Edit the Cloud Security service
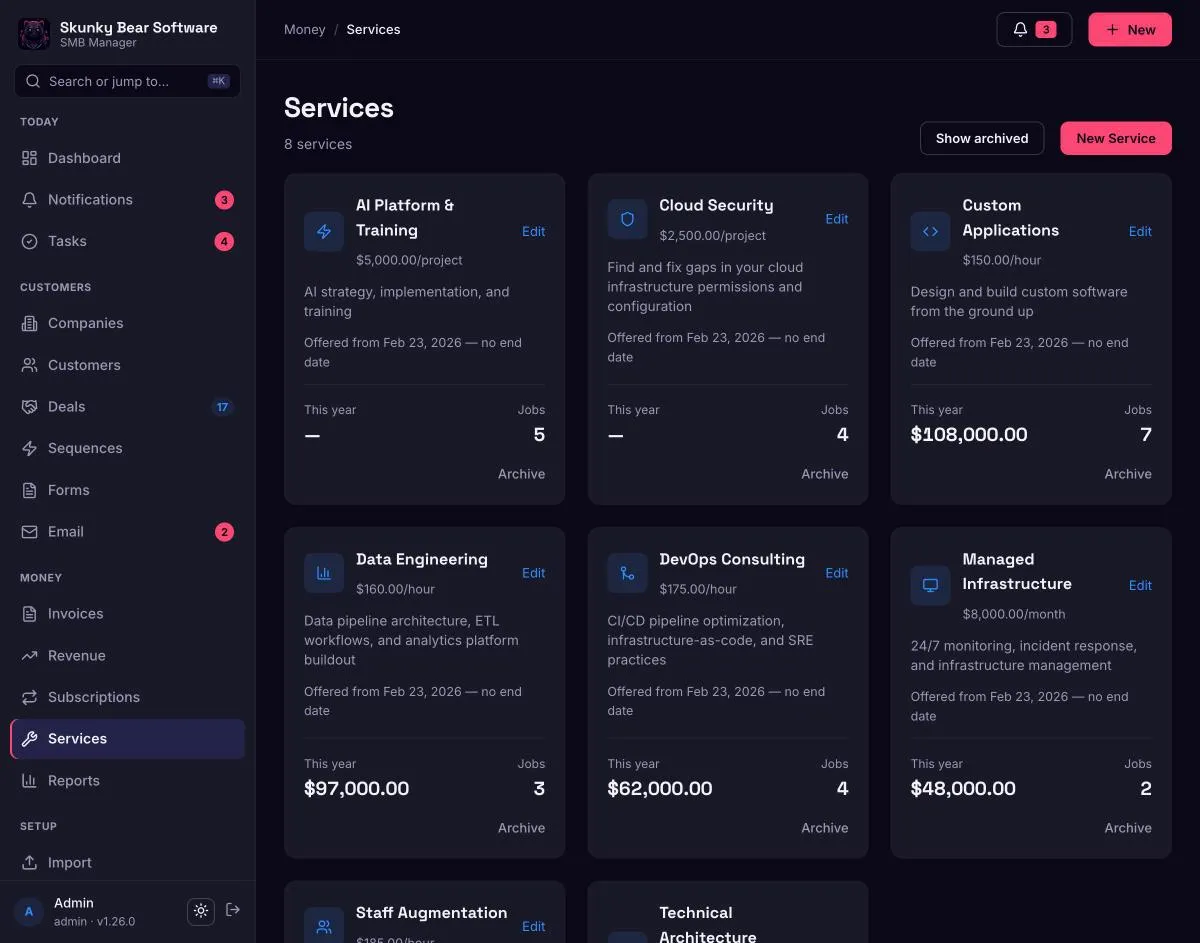 click(837, 219)
